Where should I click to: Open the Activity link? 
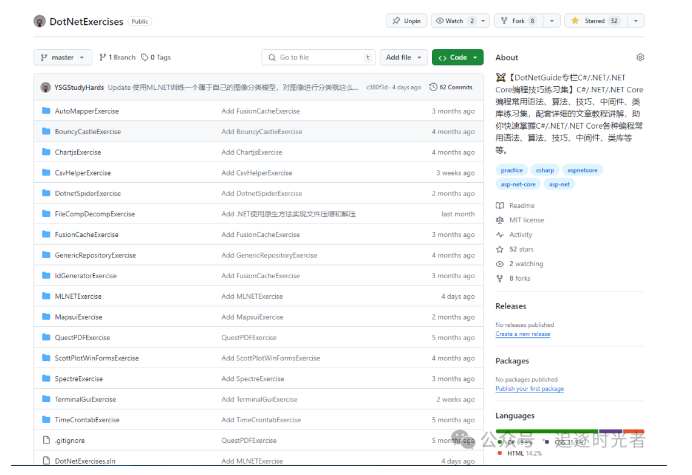[514, 234]
